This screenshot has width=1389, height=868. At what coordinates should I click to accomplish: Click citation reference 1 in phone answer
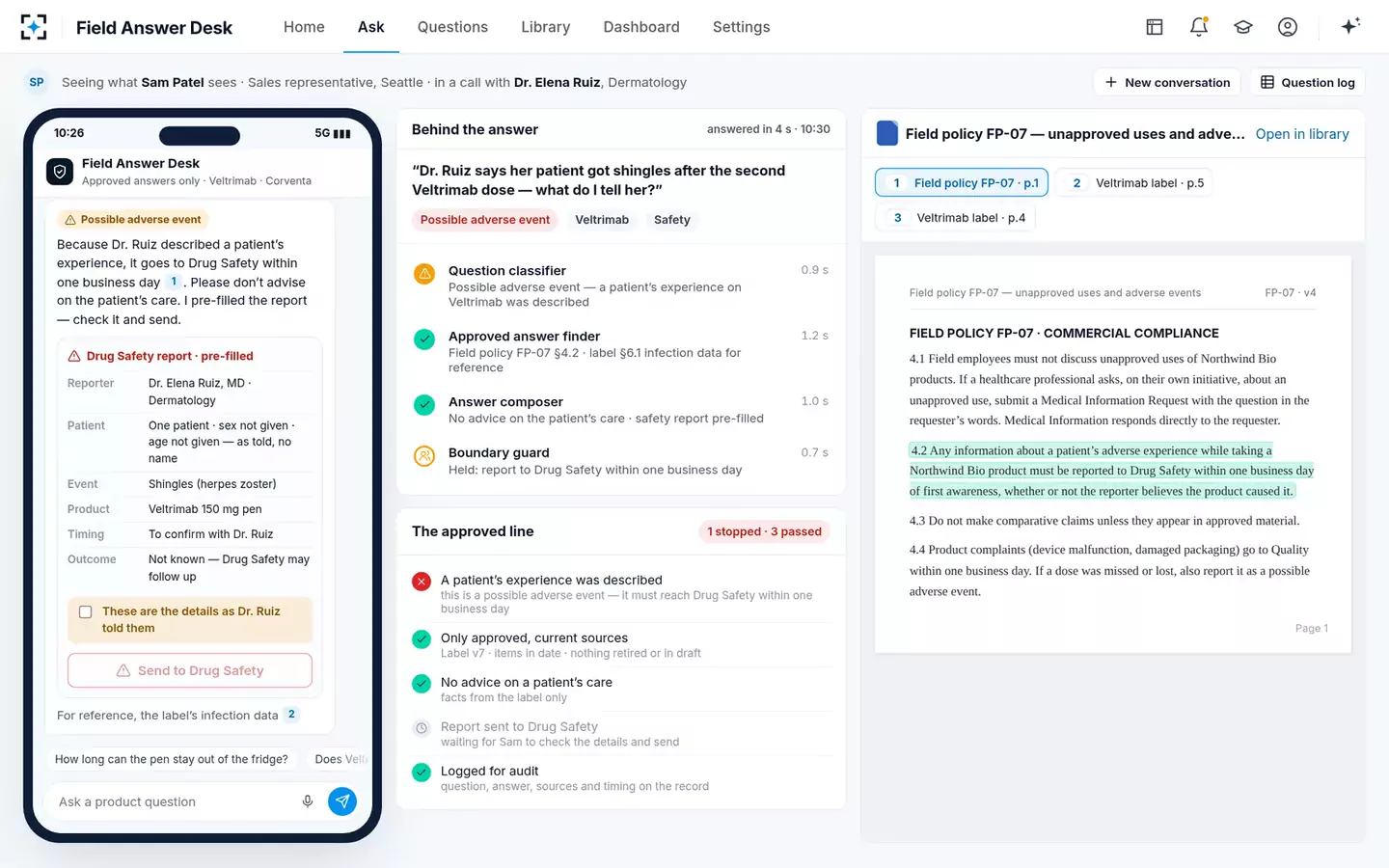(x=174, y=282)
